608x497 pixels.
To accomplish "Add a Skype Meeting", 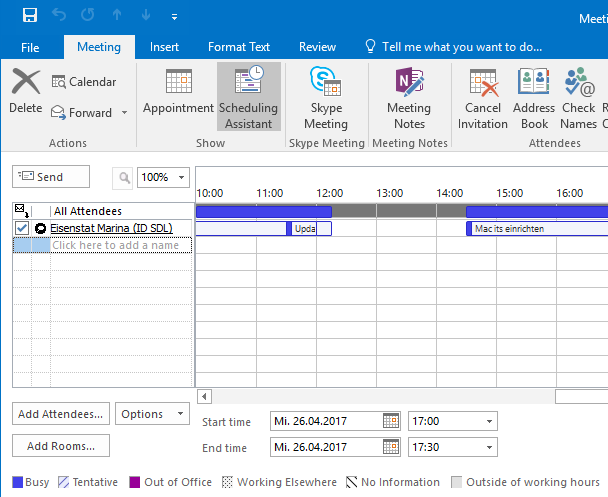I will (326, 98).
